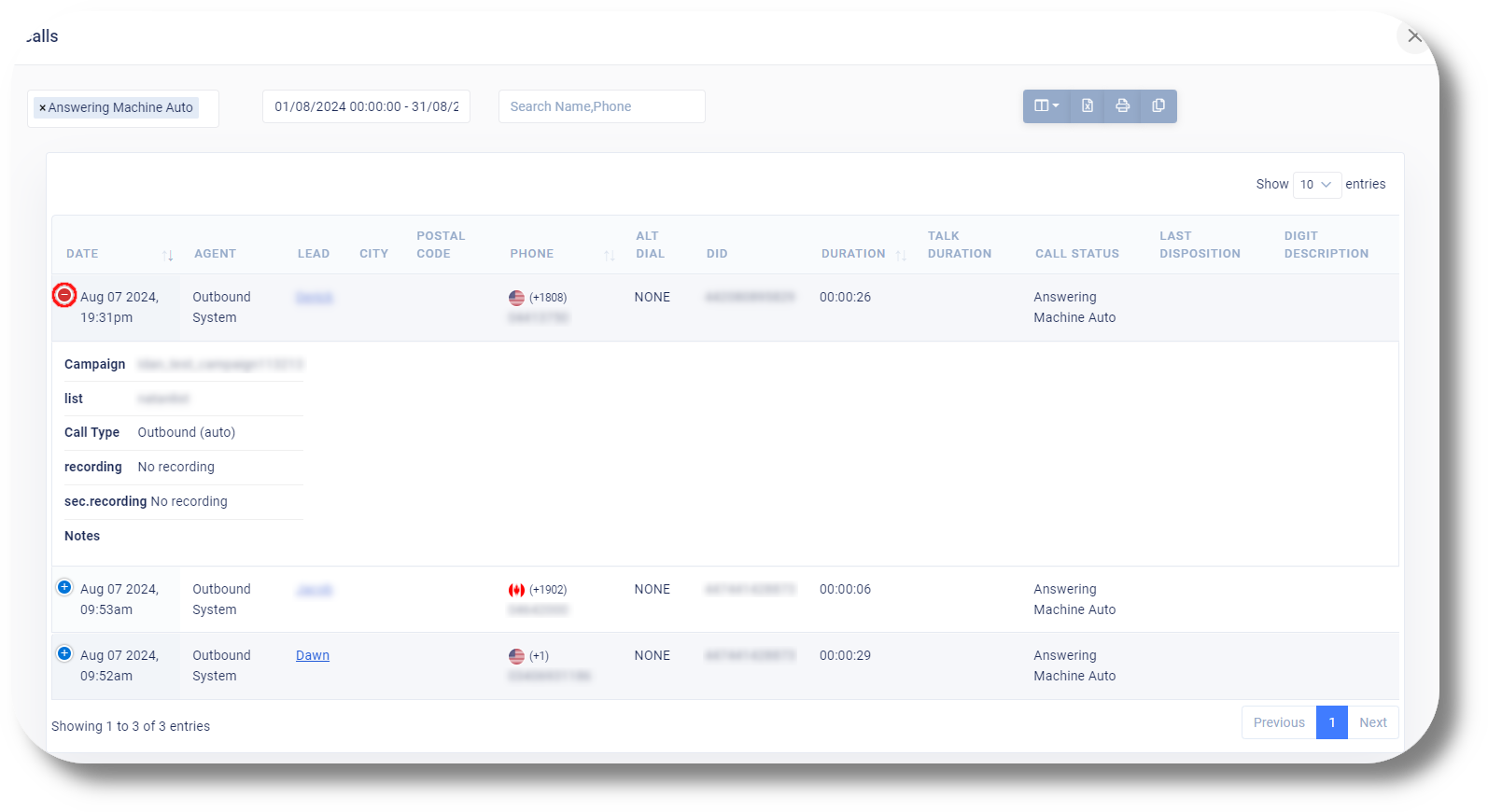1488x812 pixels.
Task: Go to Next page
Action: point(1373,722)
